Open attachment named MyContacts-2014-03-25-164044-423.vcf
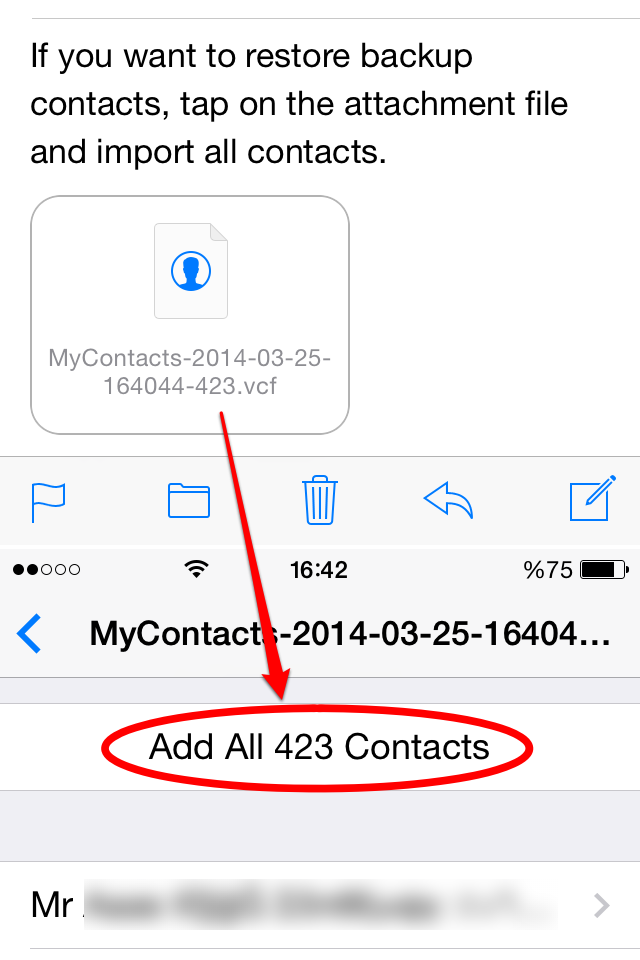Screen dimensions: 640x960 click(190, 315)
